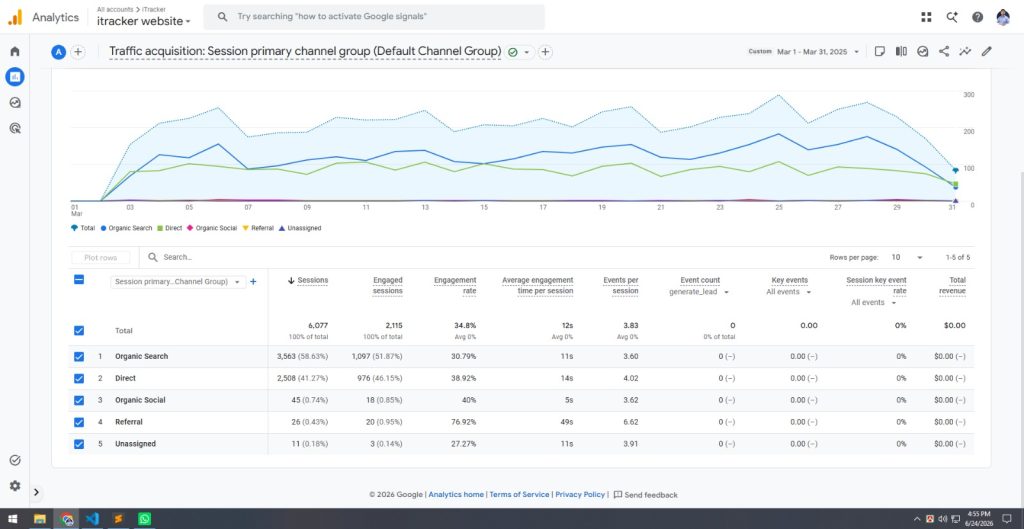Select the Reports icon in sidebar
The height and width of the screenshot is (529, 1024).
(15, 77)
